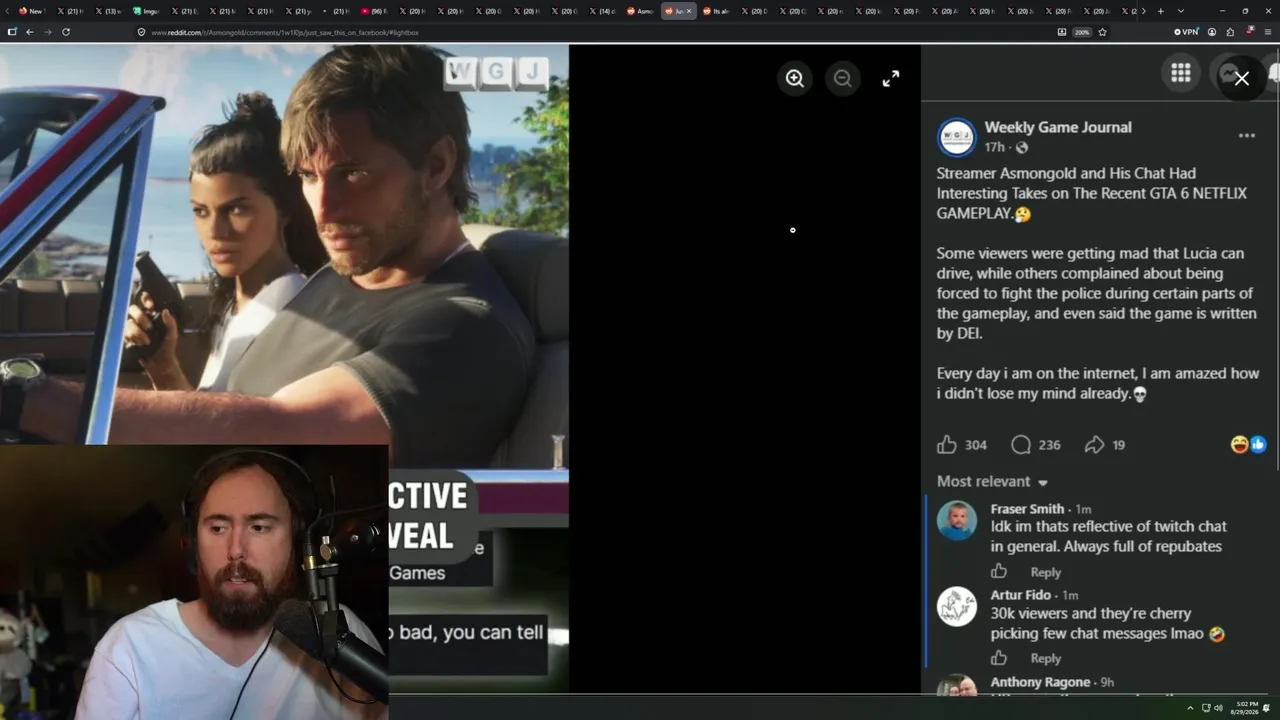Like the post with thumbs-up icon
The width and height of the screenshot is (1280, 720).
[x=947, y=445]
